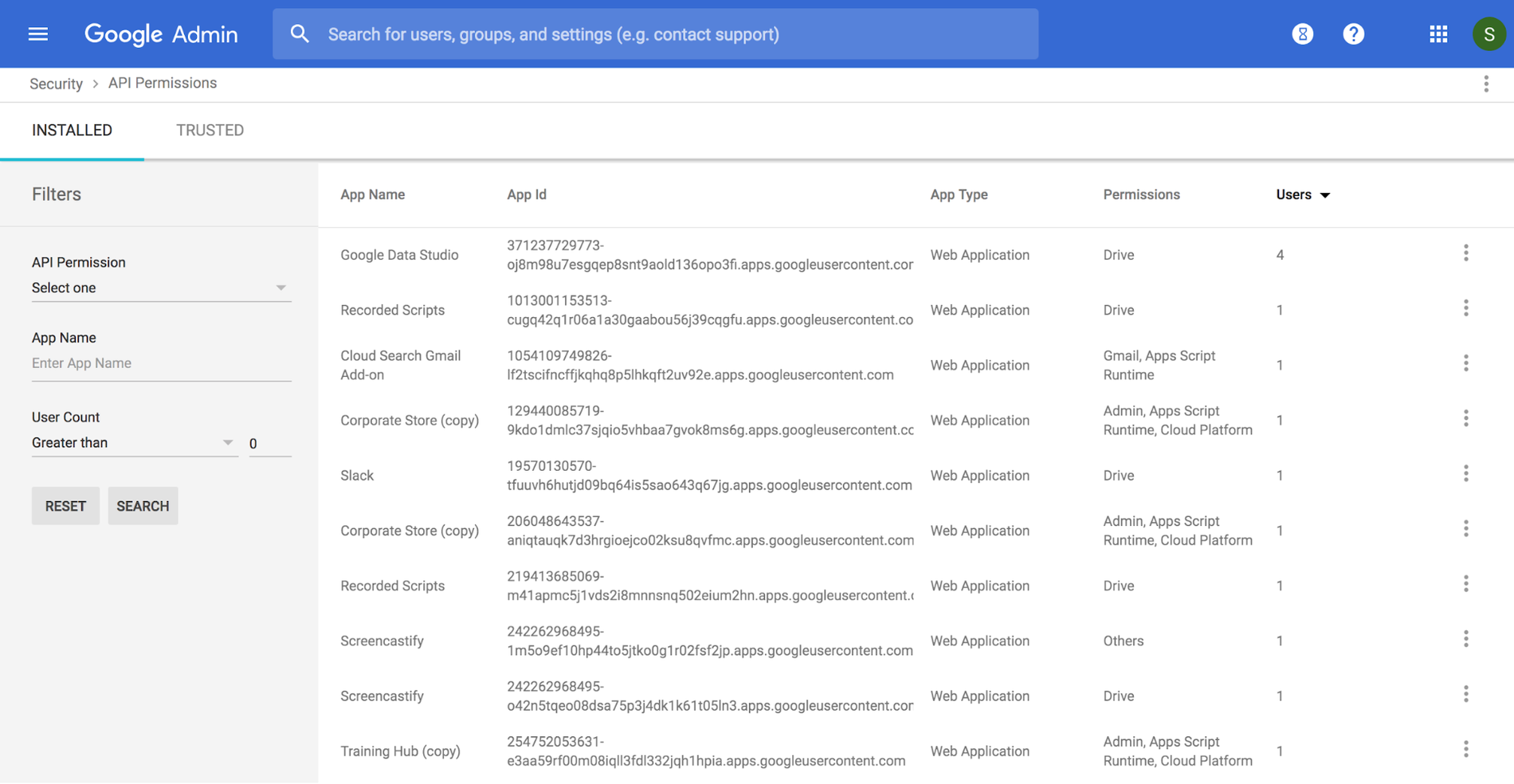The image size is (1514, 784).
Task: Focus the top search bar
Action: coord(655,34)
